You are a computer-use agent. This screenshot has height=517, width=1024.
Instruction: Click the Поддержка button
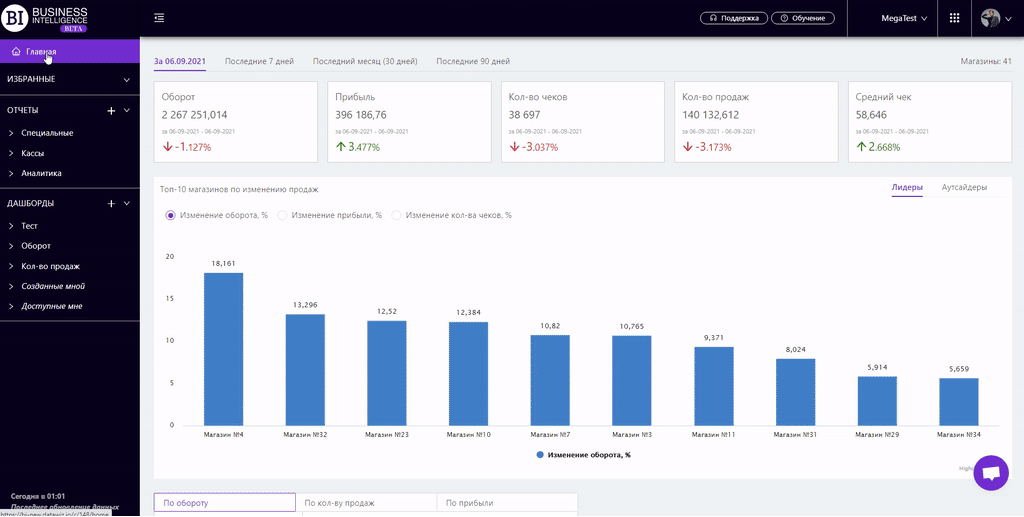[734, 18]
